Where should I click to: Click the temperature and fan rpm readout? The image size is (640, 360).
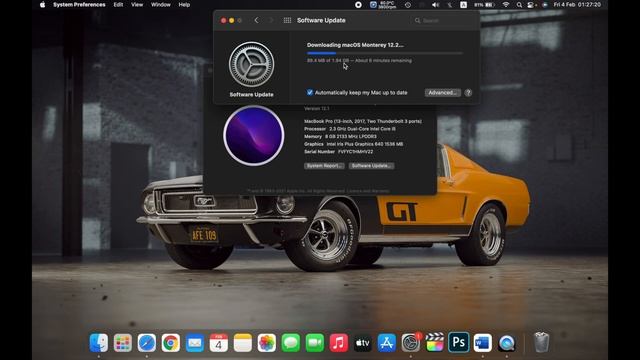387,4
